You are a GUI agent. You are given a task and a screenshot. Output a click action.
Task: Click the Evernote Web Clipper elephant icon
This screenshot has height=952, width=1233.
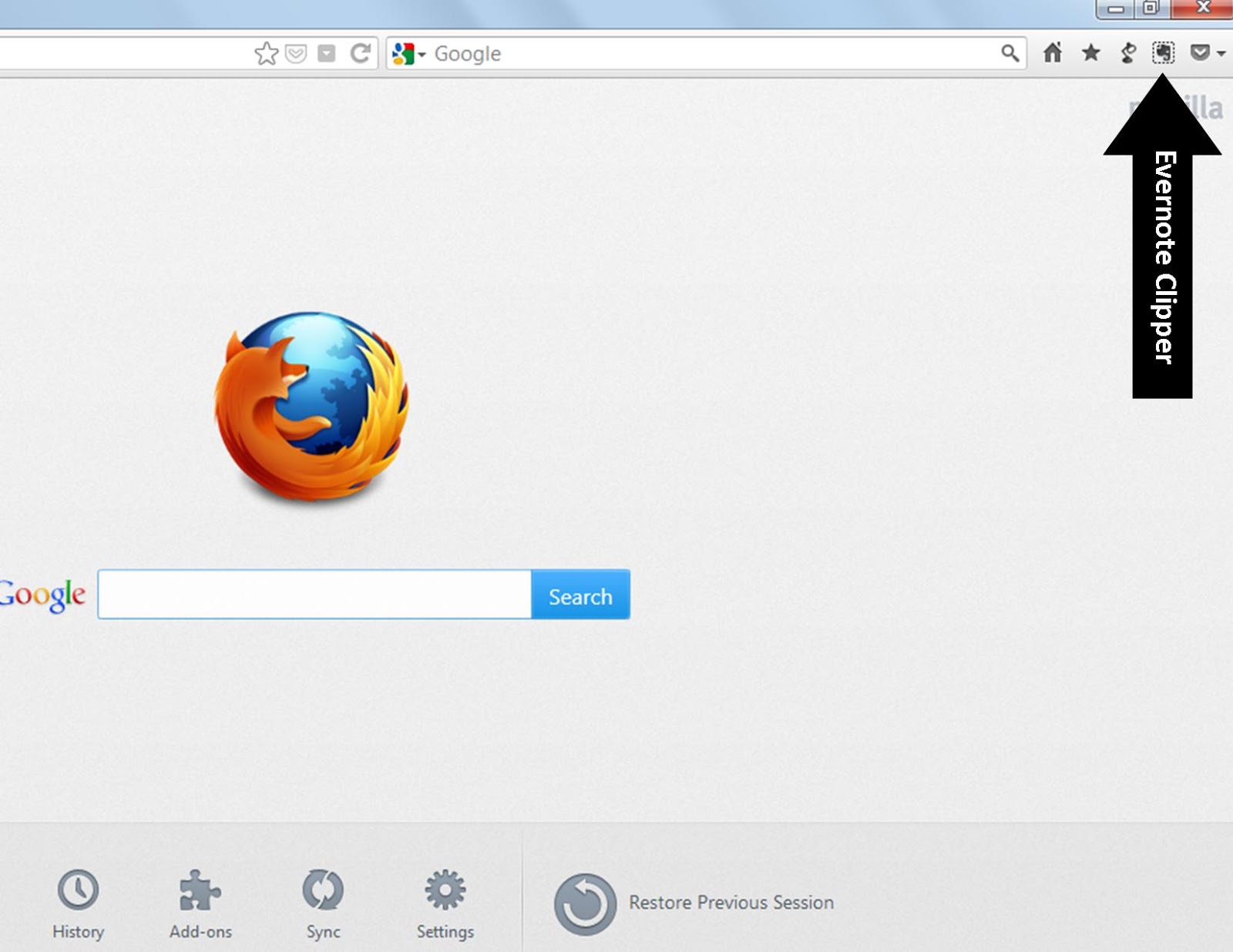[1163, 52]
